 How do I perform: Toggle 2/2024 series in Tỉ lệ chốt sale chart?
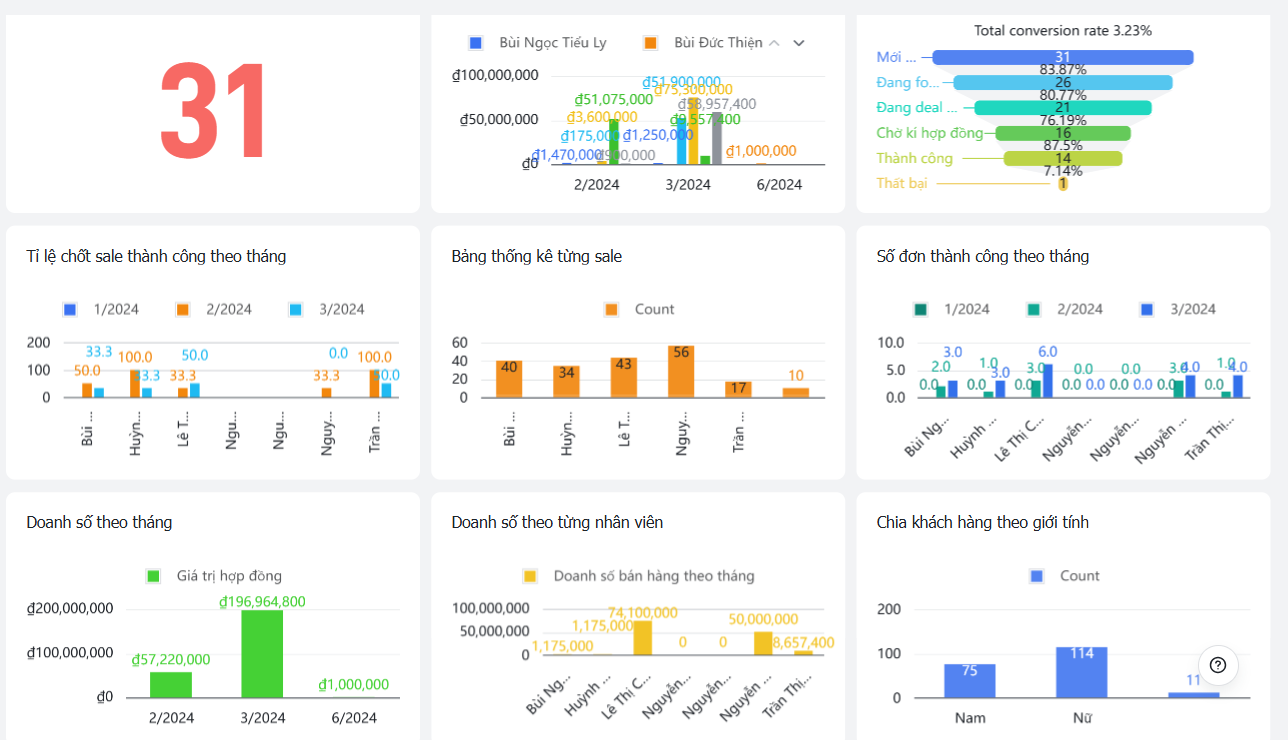212,309
